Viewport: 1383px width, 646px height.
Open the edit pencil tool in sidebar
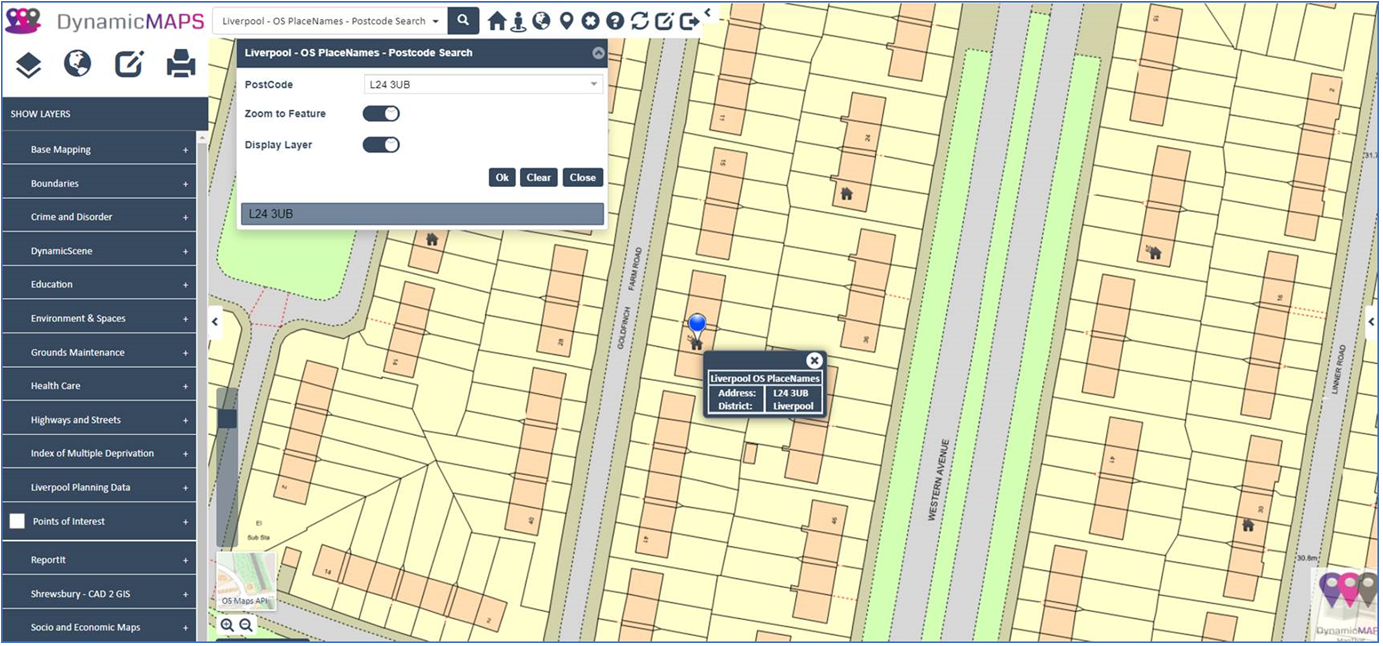click(129, 65)
